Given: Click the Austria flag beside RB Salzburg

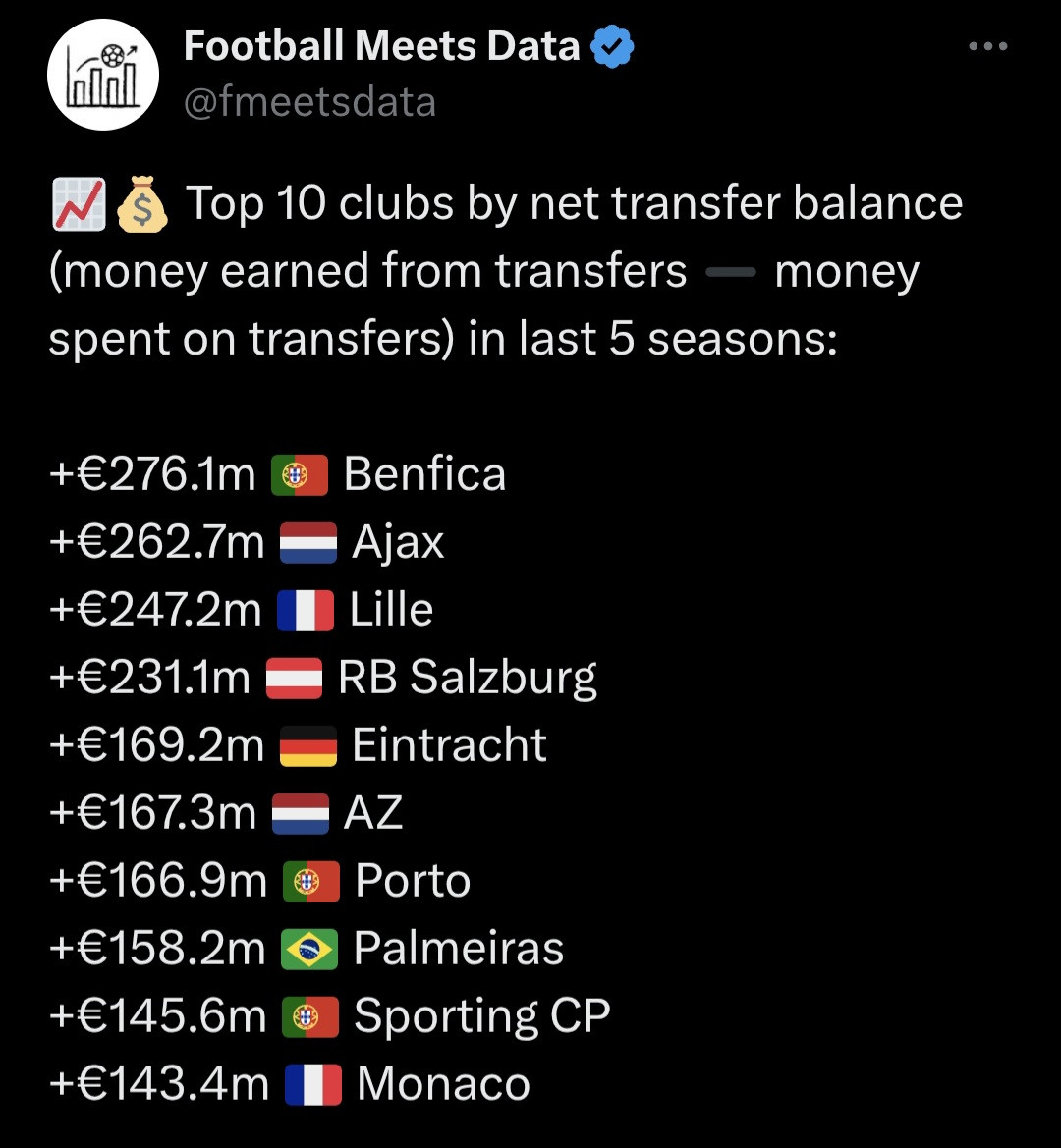Looking at the screenshot, I should tap(294, 679).
